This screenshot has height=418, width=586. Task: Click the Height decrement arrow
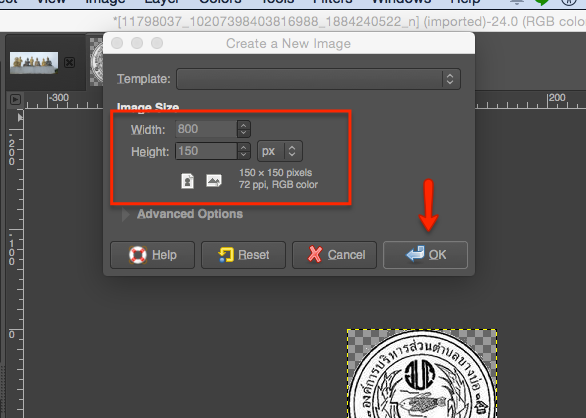pyautogui.click(x=244, y=155)
